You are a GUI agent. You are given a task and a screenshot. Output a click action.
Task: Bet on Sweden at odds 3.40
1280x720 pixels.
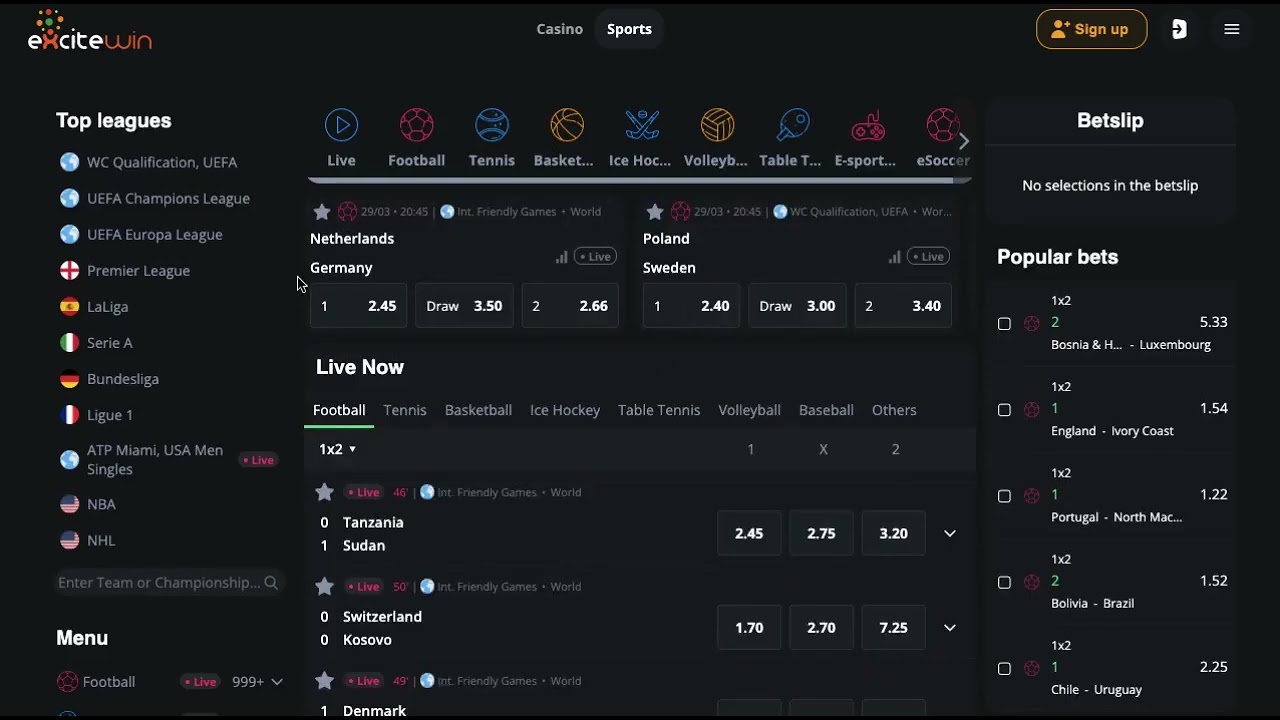tap(903, 306)
